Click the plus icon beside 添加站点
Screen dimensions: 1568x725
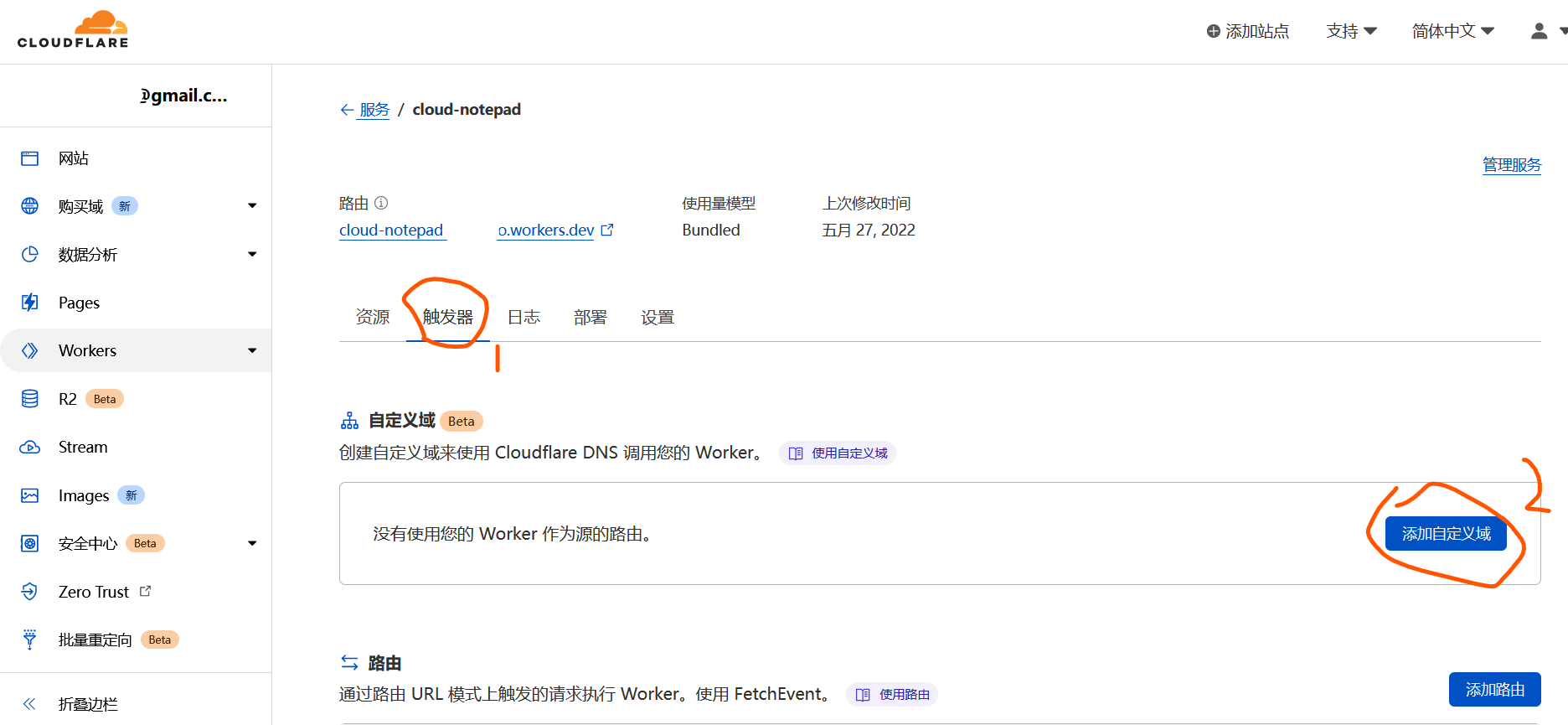pos(1213,31)
